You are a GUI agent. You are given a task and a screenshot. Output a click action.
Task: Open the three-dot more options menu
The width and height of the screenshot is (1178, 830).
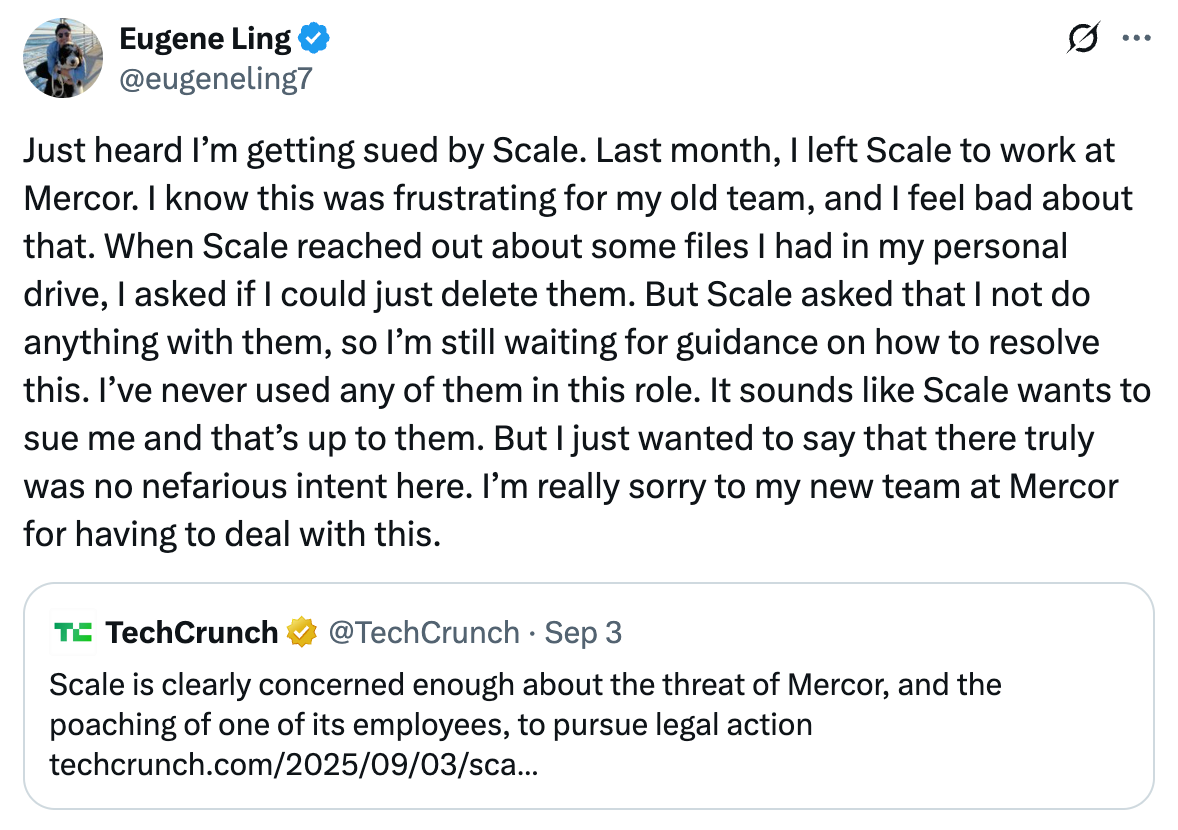point(1137,39)
